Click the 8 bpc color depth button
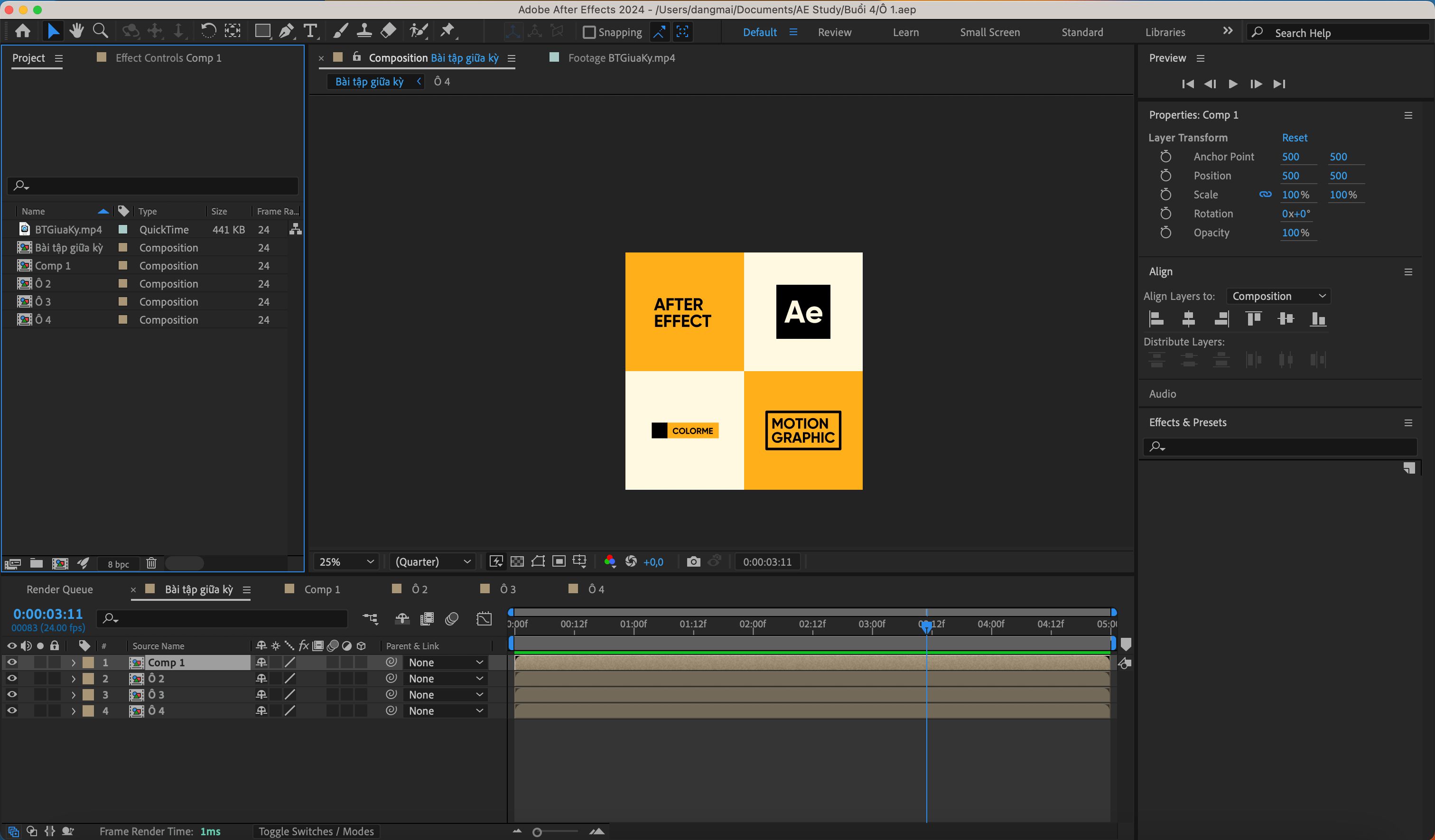 click(x=119, y=564)
